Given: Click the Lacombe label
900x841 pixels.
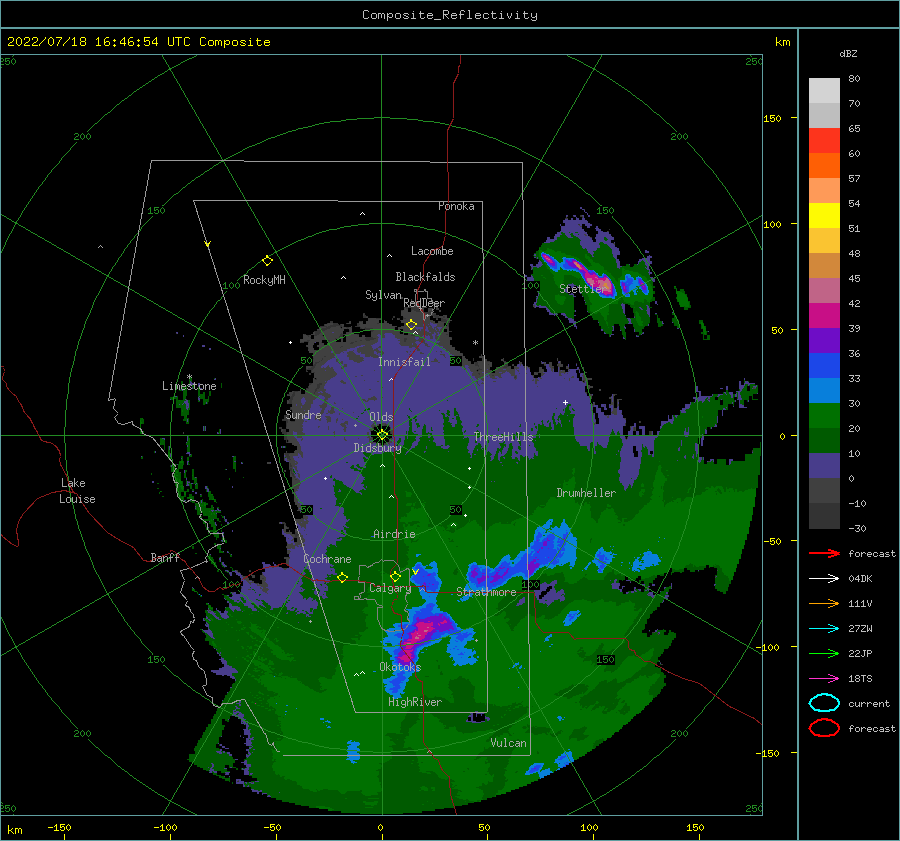Looking at the screenshot, I should [432, 251].
